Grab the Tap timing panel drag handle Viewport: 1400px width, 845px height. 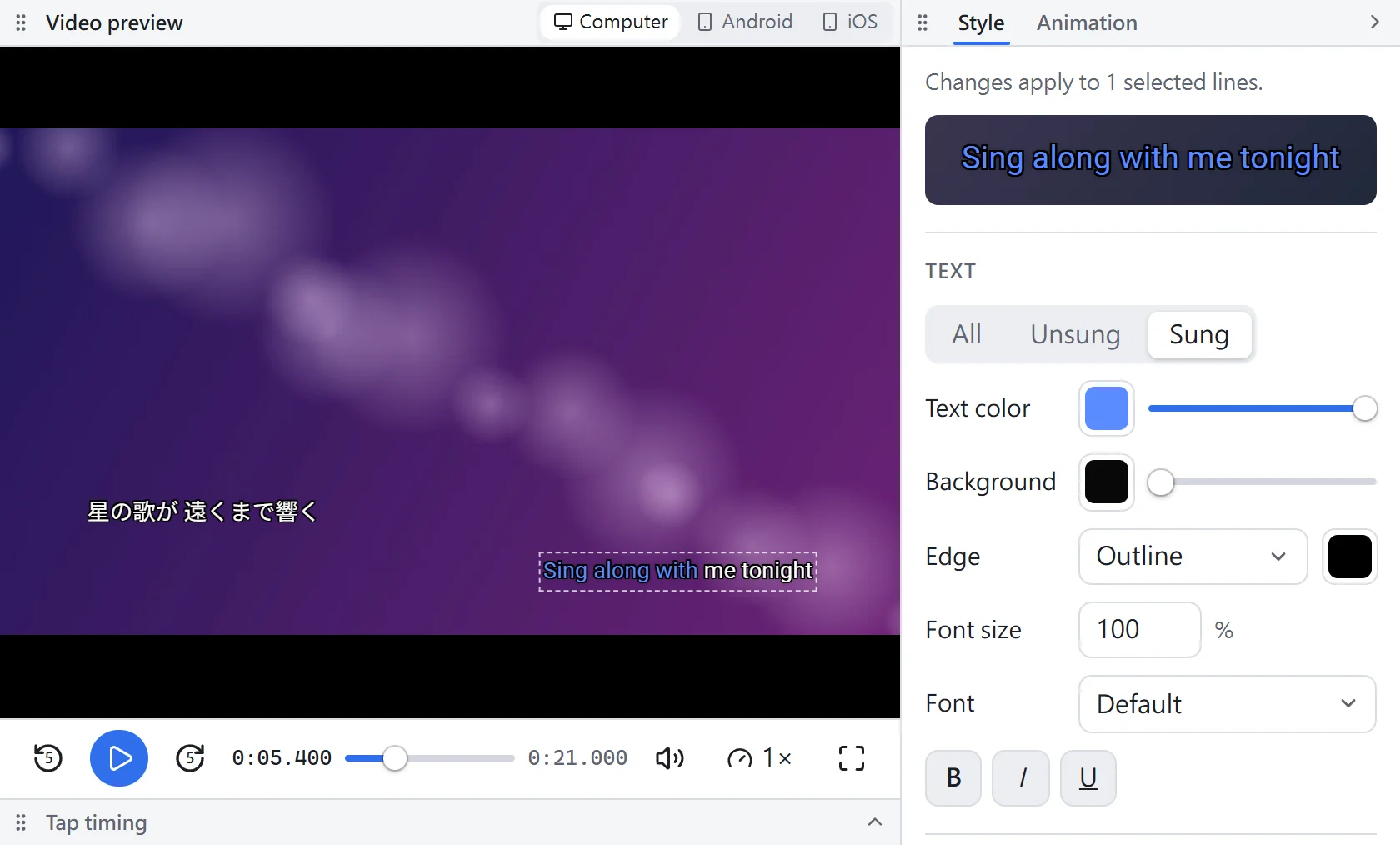click(x=21, y=822)
